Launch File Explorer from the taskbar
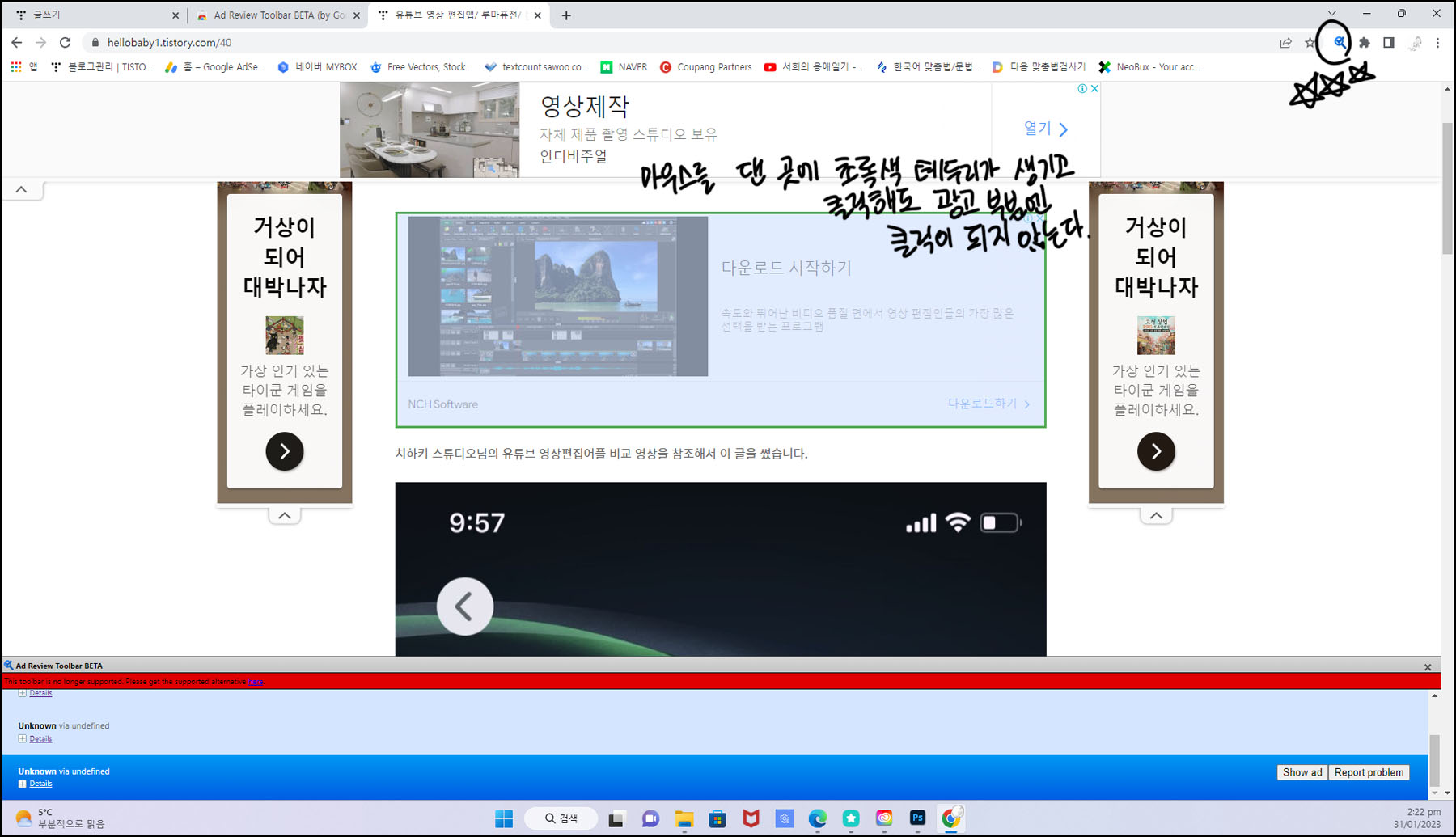 point(684,818)
